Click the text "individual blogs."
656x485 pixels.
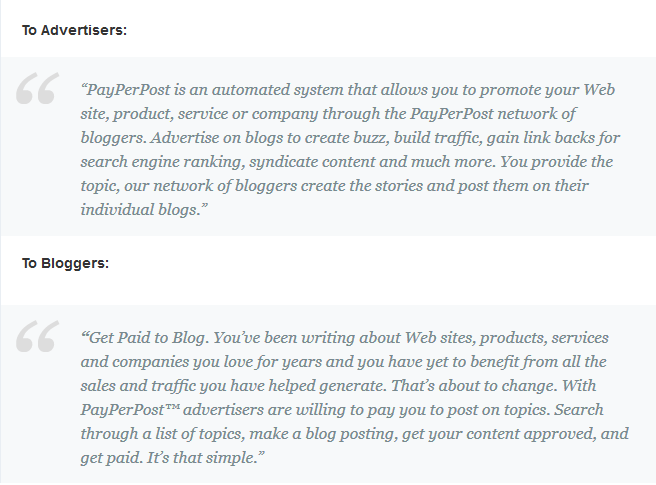click(142, 210)
